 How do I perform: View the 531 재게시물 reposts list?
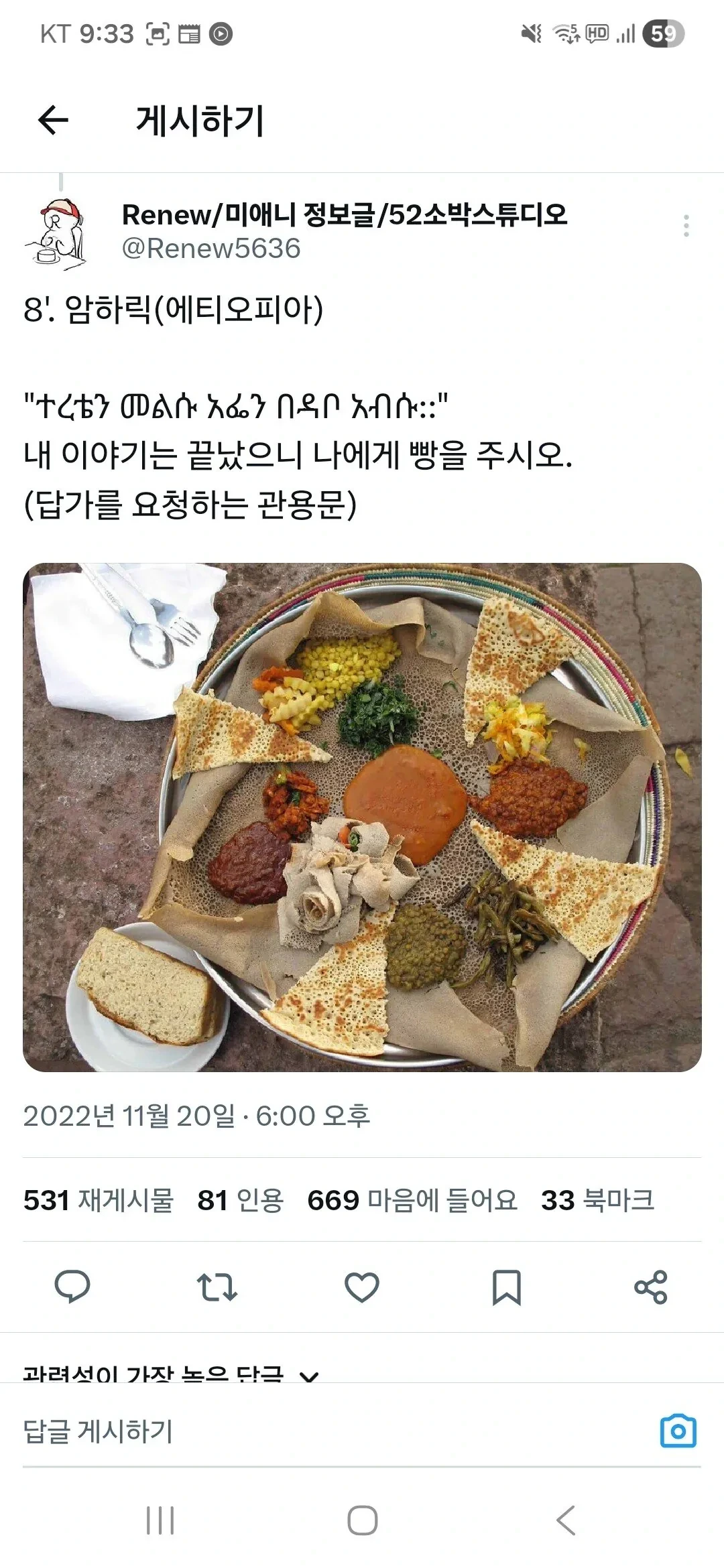pyautogui.click(x=99, y=1200)
